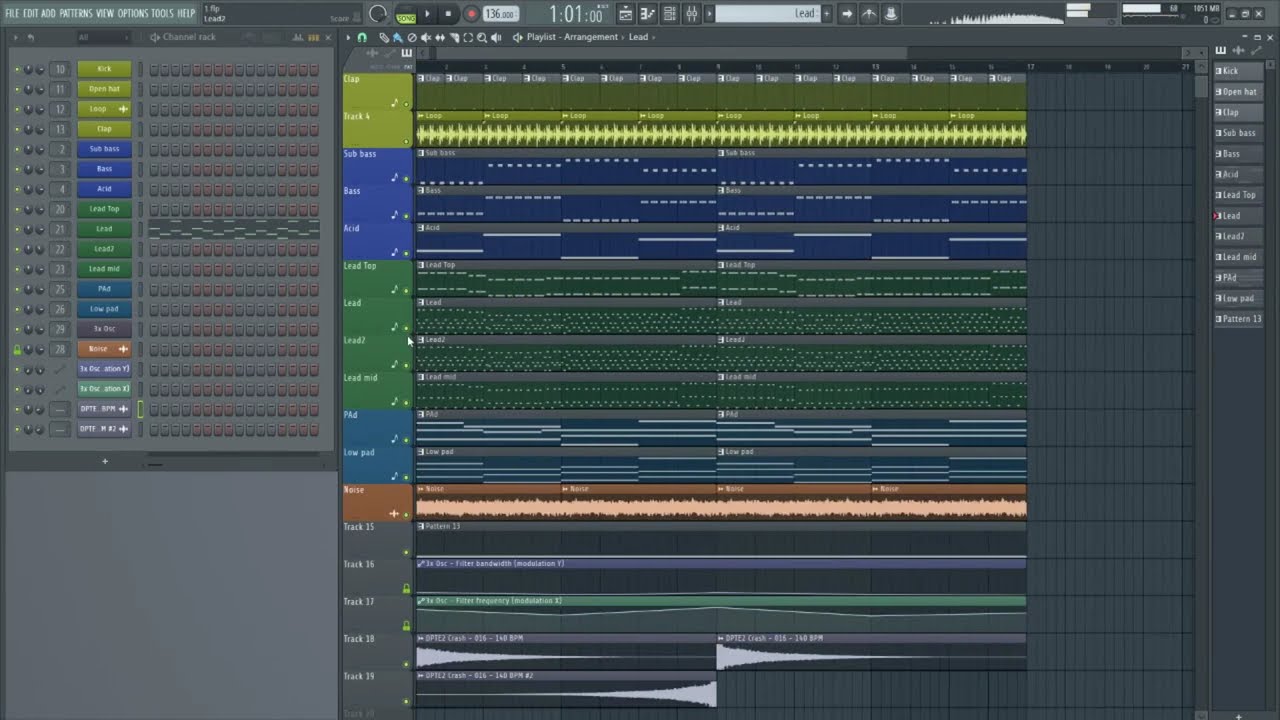The image size is (1280, 720).
Task: Mute the Acid channel via its green LED
Action: (x=17, y=189)
